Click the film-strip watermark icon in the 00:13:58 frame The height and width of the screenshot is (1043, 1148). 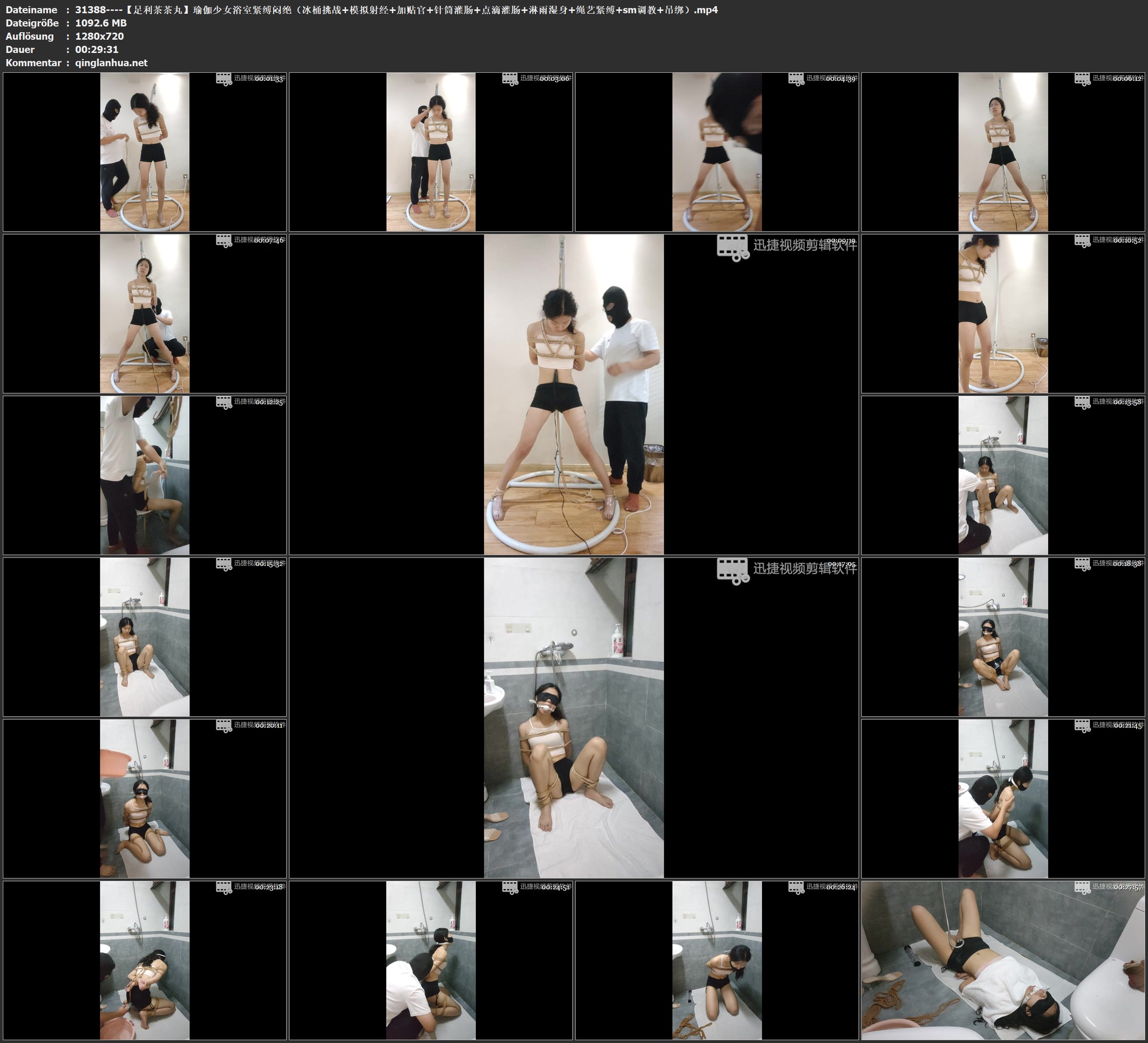click(x=1082, y=402)
